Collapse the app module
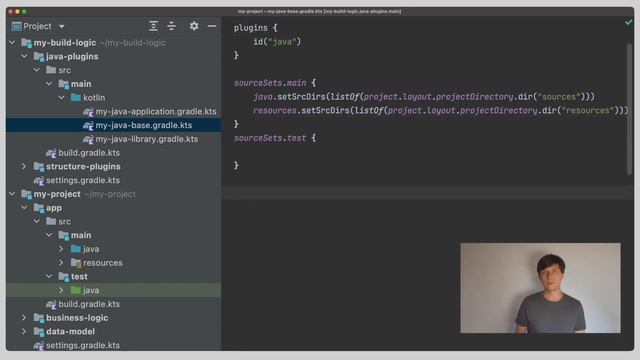The width and height of the screenshot is (640, 360). [24, 208]
